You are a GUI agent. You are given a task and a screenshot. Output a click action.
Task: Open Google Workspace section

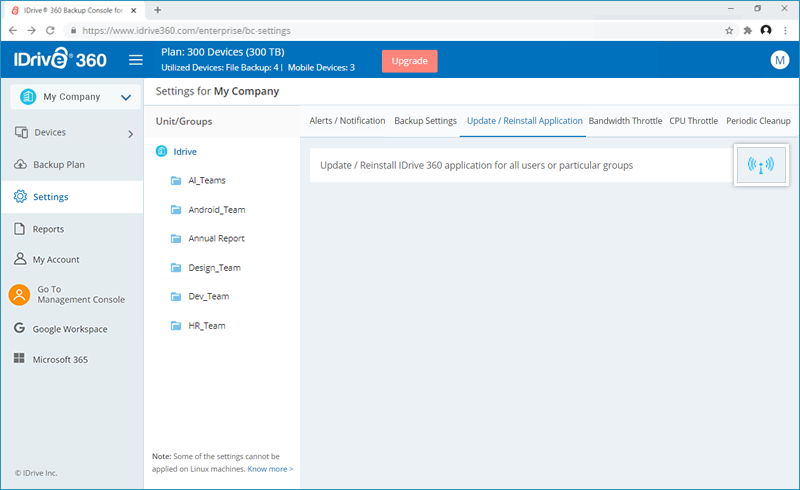pyautogui.click(x=72, y=329)
